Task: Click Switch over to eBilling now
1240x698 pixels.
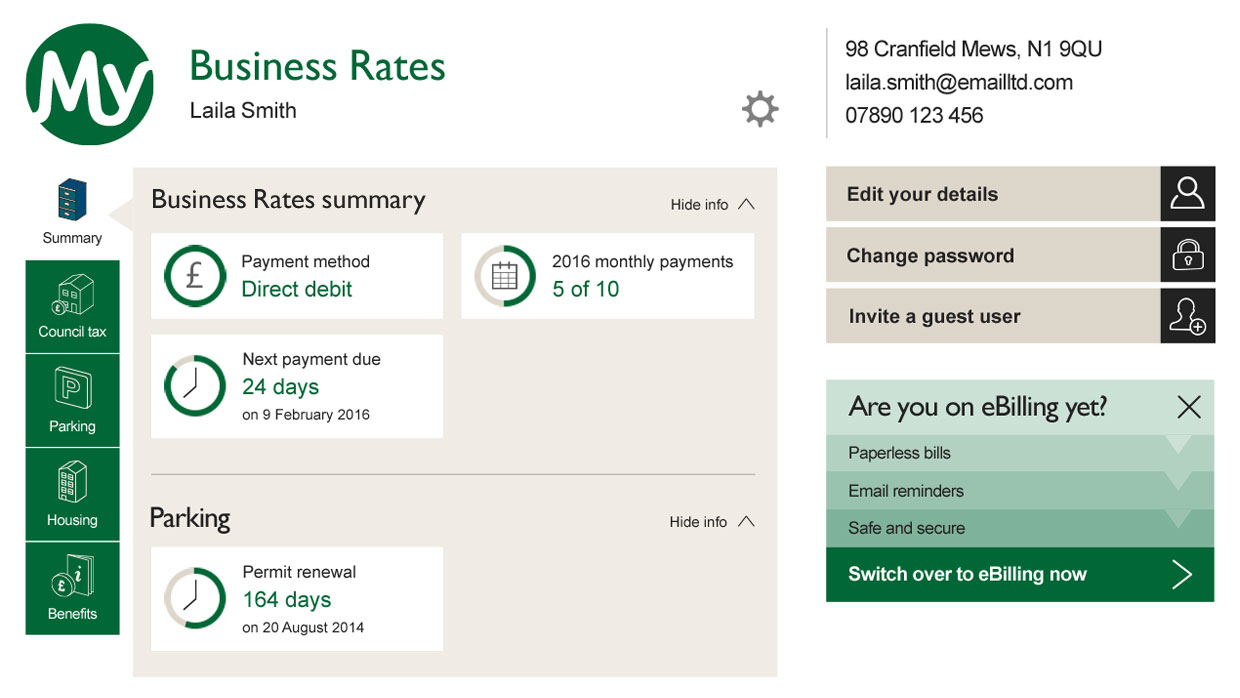Action: [x=1020, y=574]
